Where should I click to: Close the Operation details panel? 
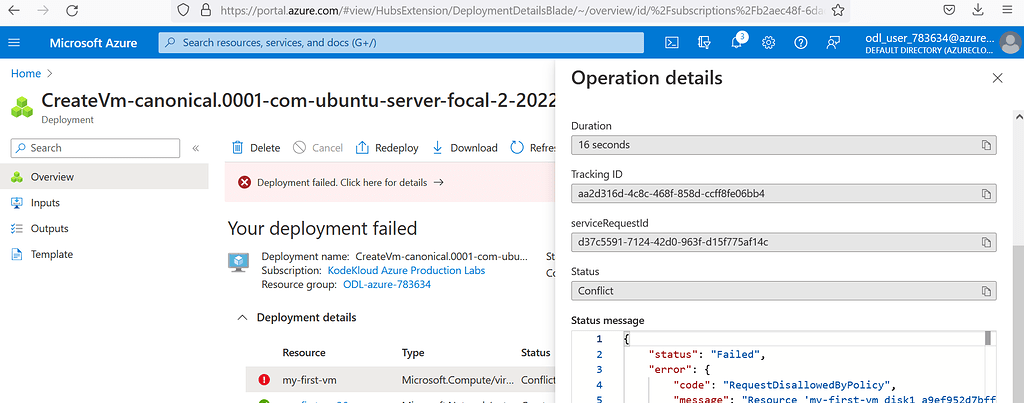tap(997, 78)
